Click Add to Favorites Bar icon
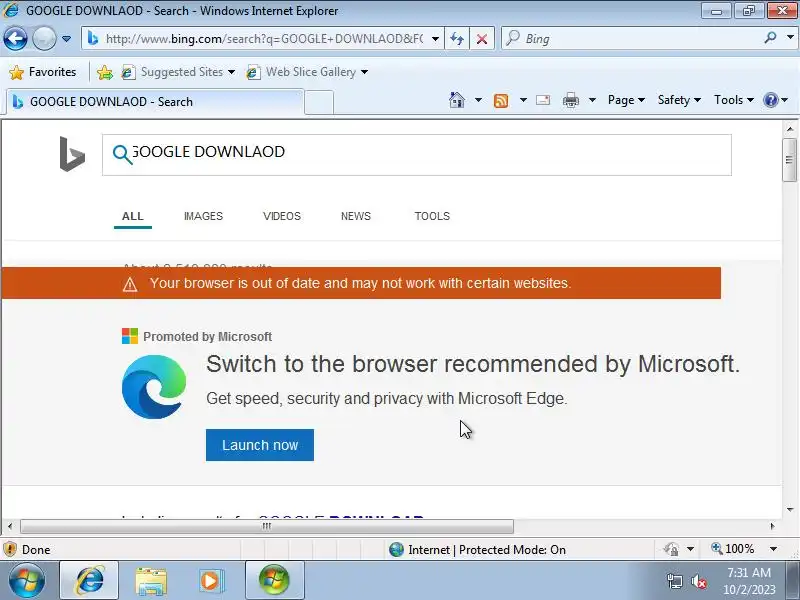 pos(105,72)
